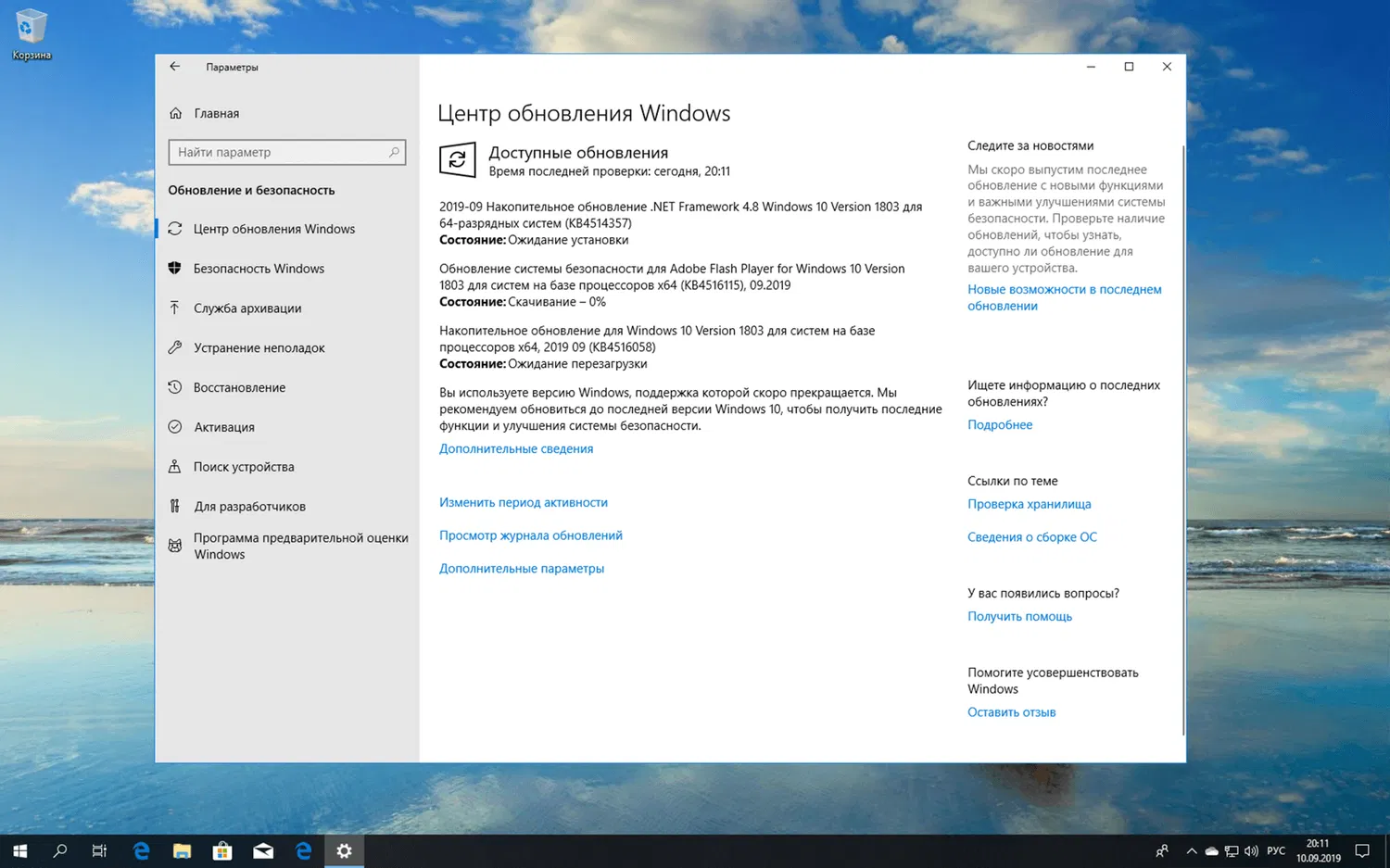Screen dimensions: 1390x868
Task: Click the .NET Framework 4.8 KB4514357 update entry
Action: coord(681,223)
